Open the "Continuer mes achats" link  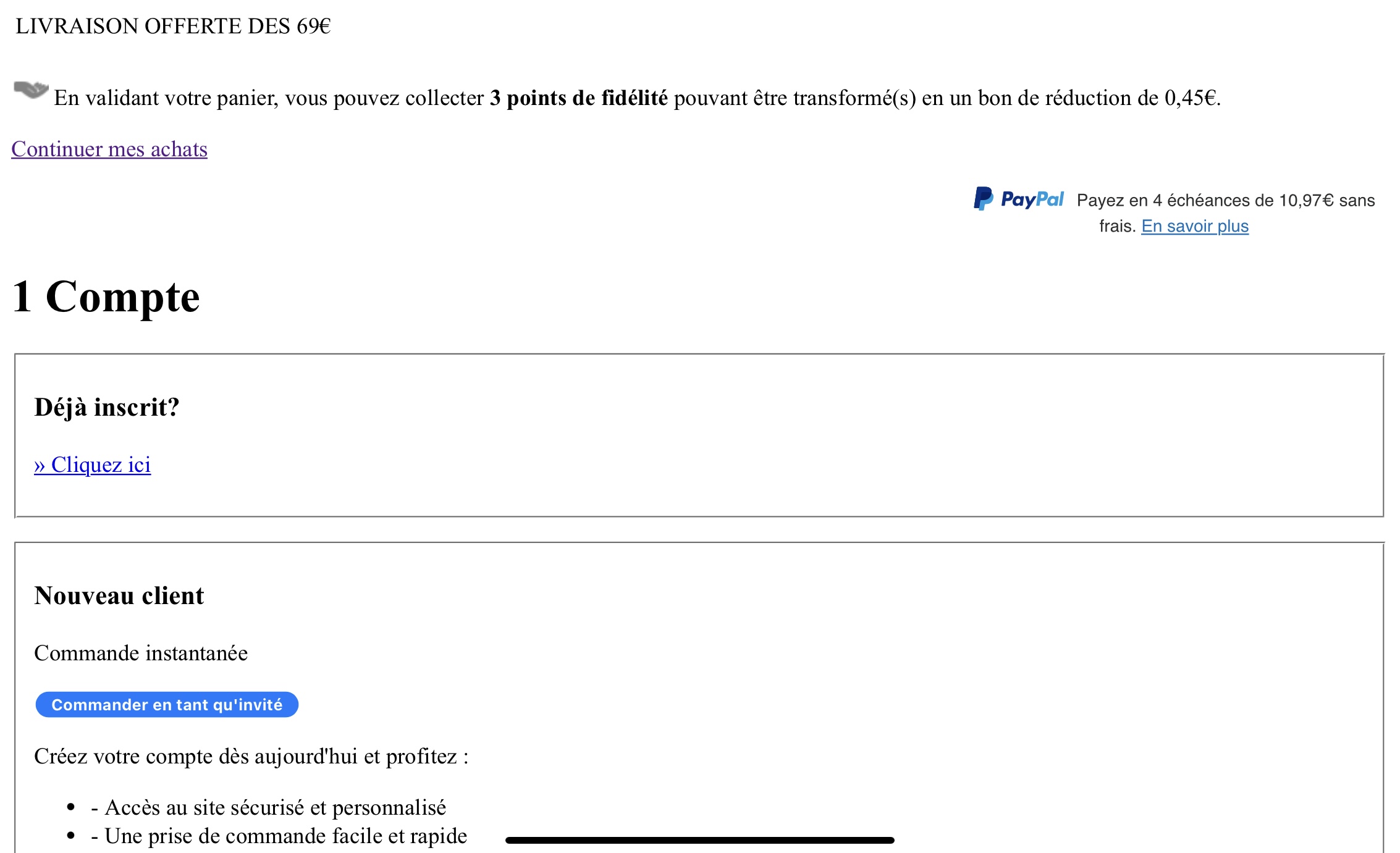pyautogui.click(x=109, y=149)
